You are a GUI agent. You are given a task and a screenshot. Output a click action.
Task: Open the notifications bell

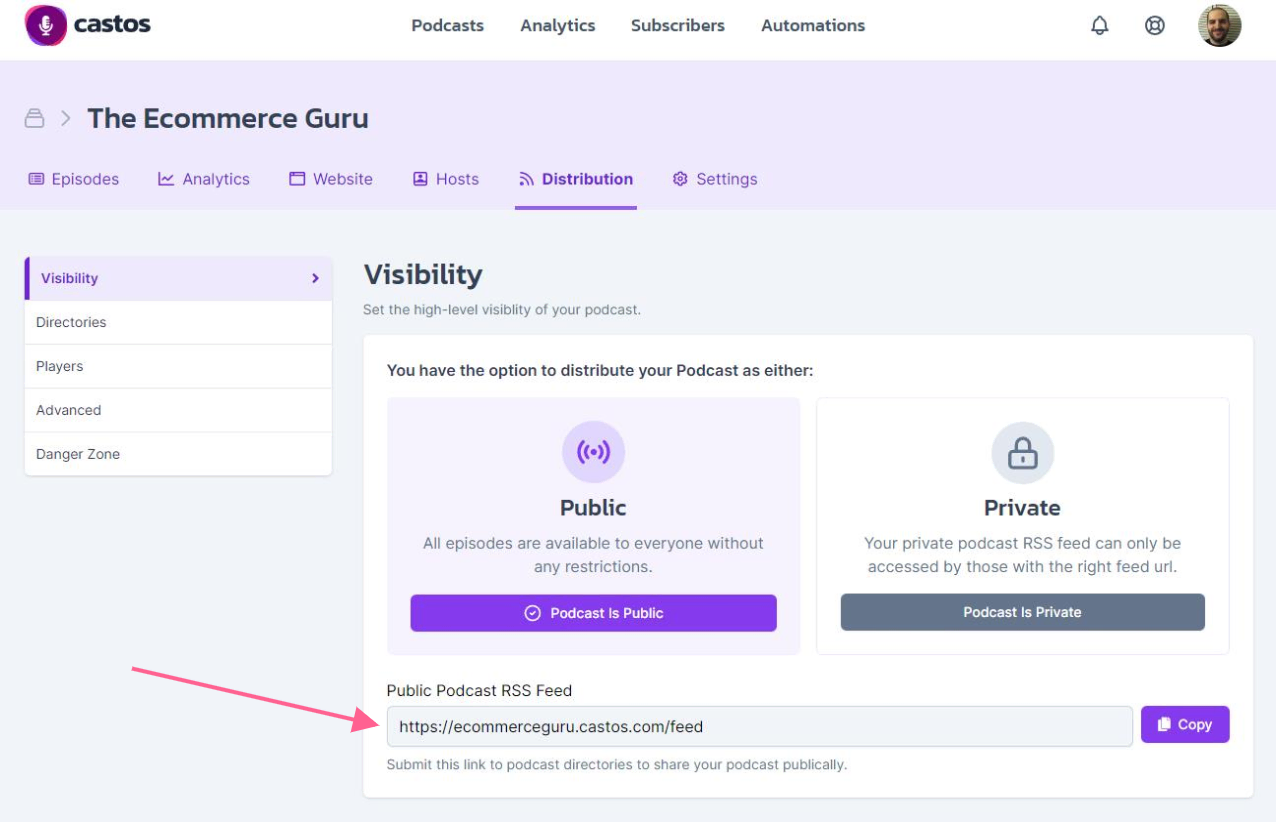1099,26
